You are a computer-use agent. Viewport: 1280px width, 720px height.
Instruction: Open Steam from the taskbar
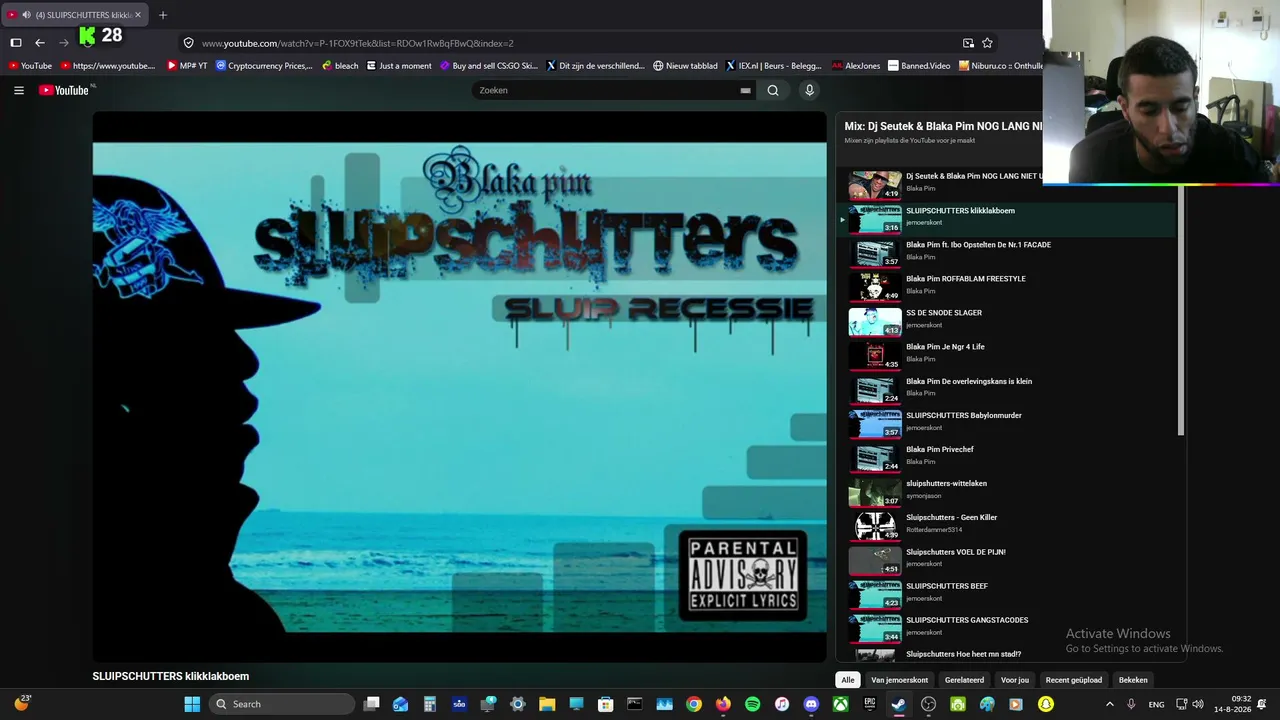coord(899,704)
